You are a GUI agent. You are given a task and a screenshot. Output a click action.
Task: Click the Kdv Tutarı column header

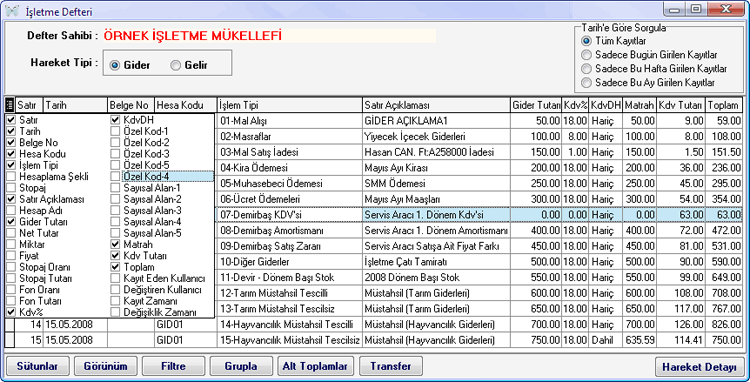(x=681, y=105)
